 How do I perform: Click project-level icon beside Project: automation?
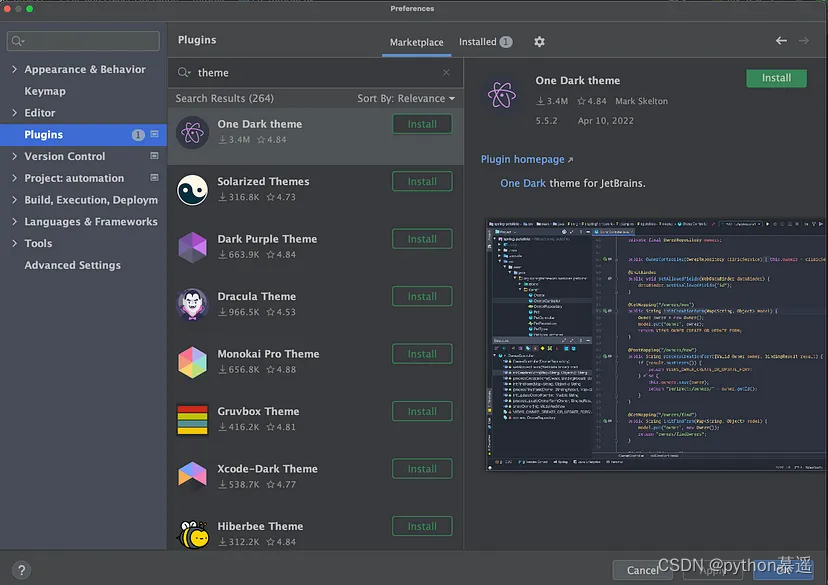pos(154,177)
